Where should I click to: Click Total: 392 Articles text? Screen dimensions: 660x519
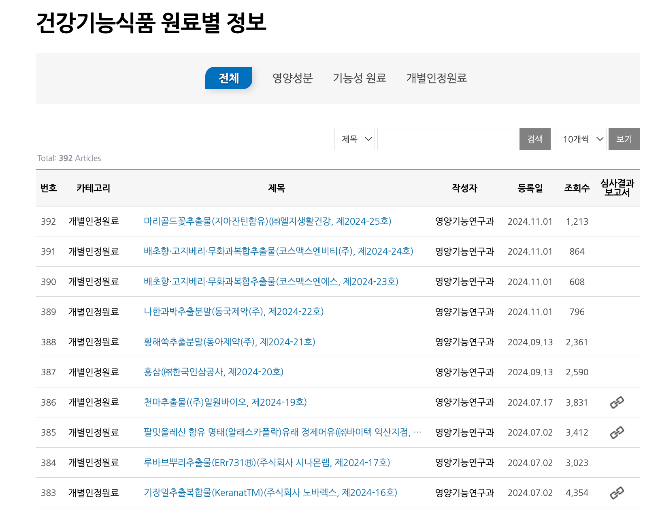tap(69, 158)
